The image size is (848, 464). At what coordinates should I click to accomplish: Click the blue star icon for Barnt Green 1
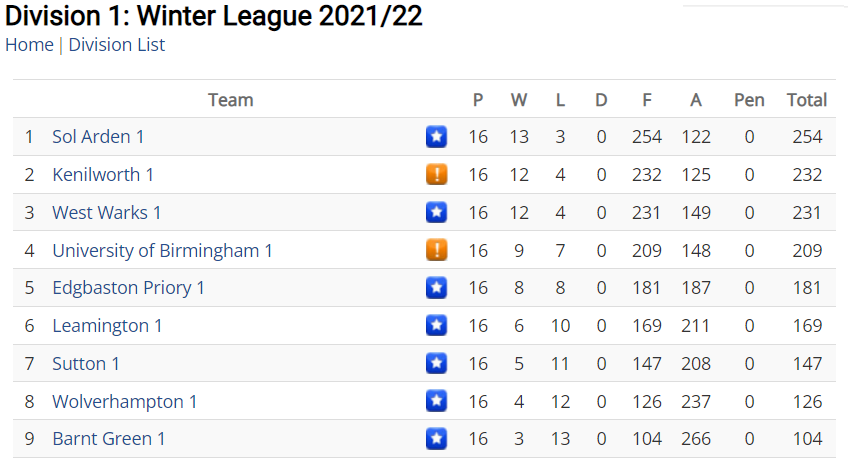(x=436, y=439)
